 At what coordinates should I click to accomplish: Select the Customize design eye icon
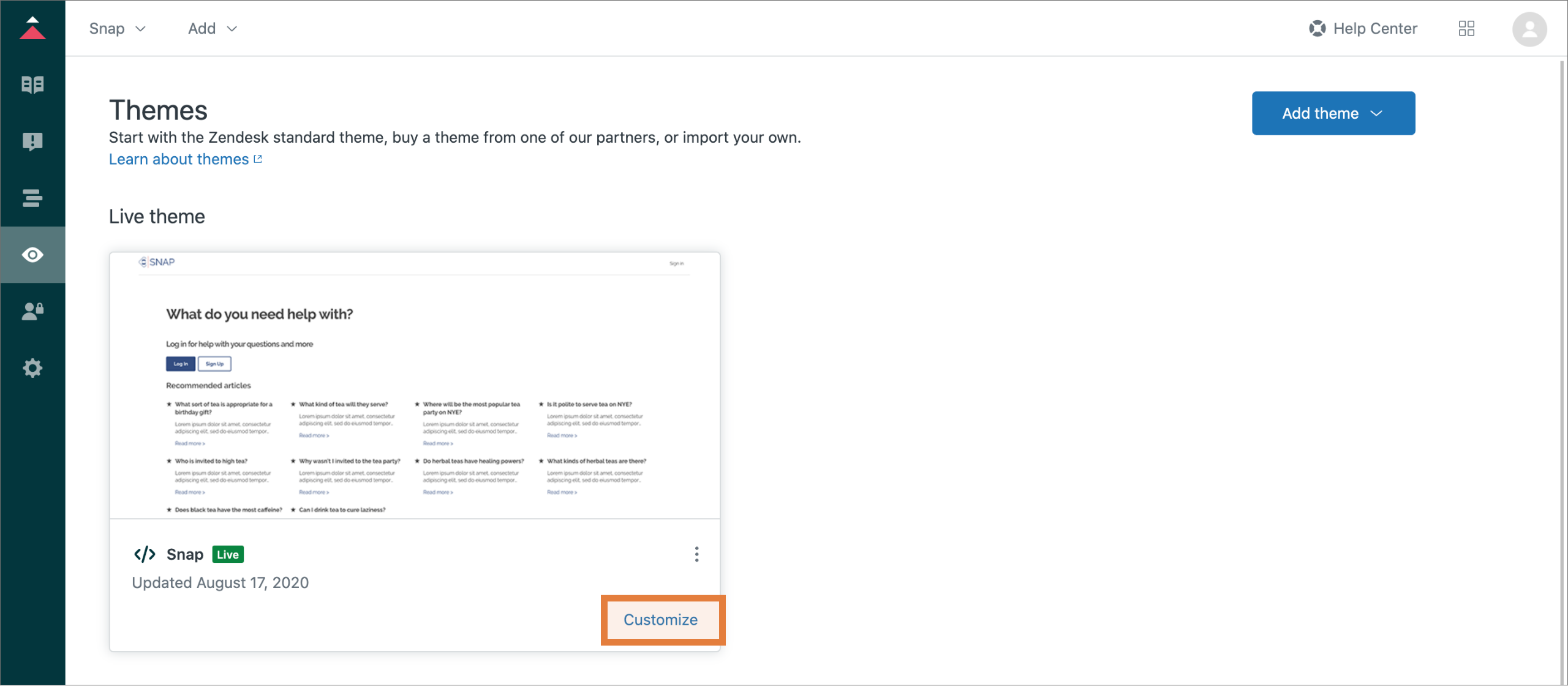pos(32,255)
